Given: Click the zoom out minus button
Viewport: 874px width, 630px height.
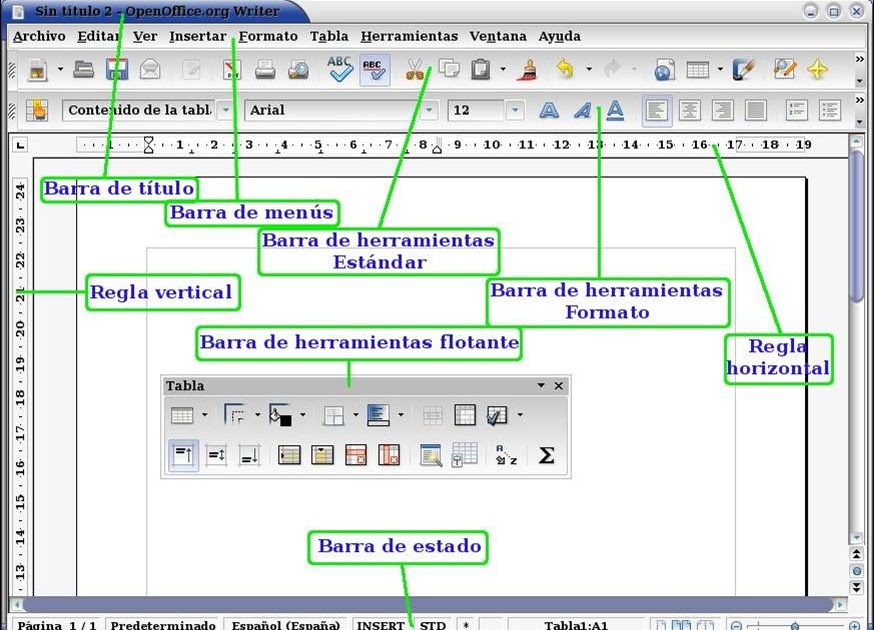Looking at the screenshot, I should tap(736, 626).
